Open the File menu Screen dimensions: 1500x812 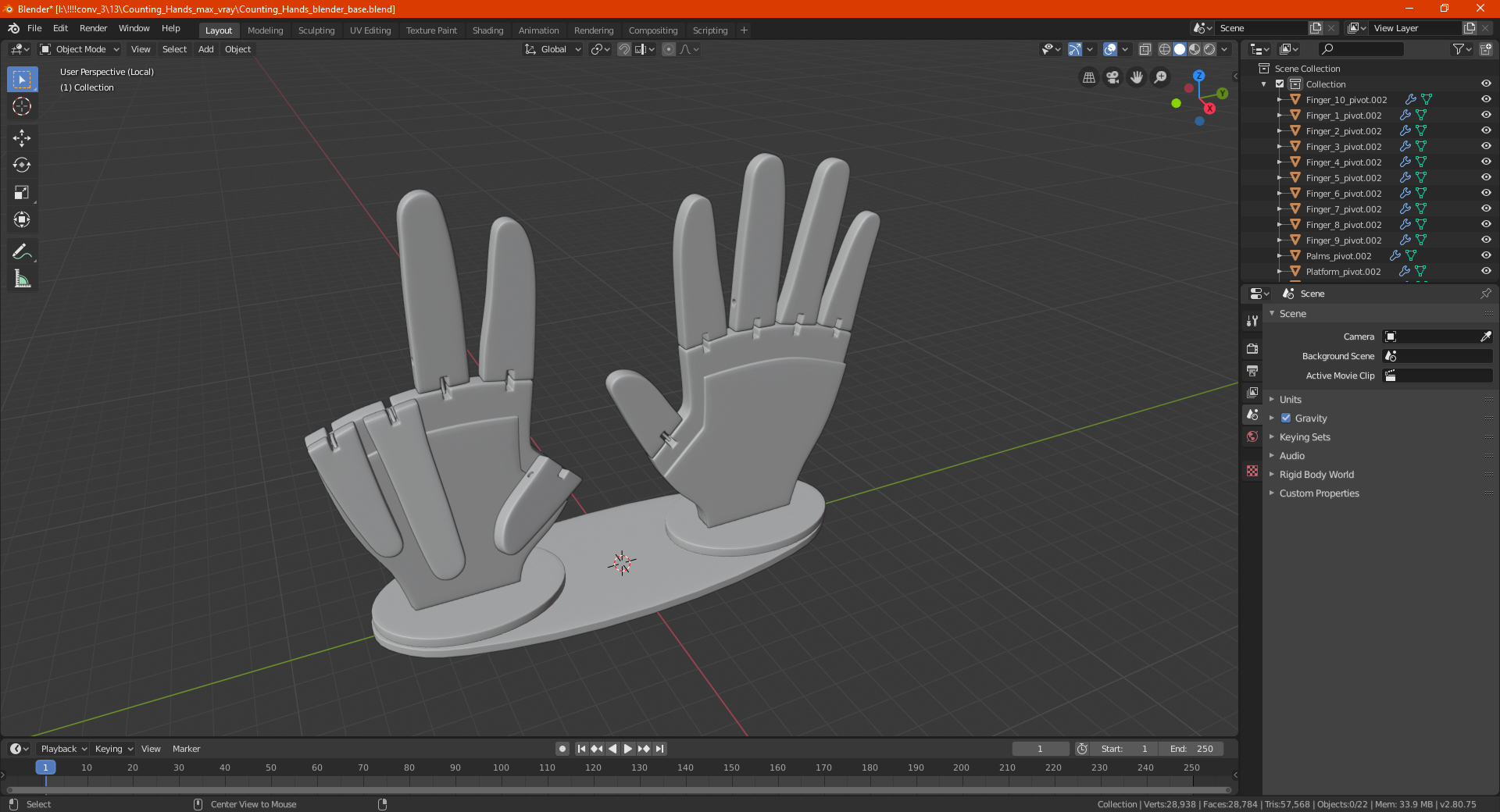[x=34, y=28]
